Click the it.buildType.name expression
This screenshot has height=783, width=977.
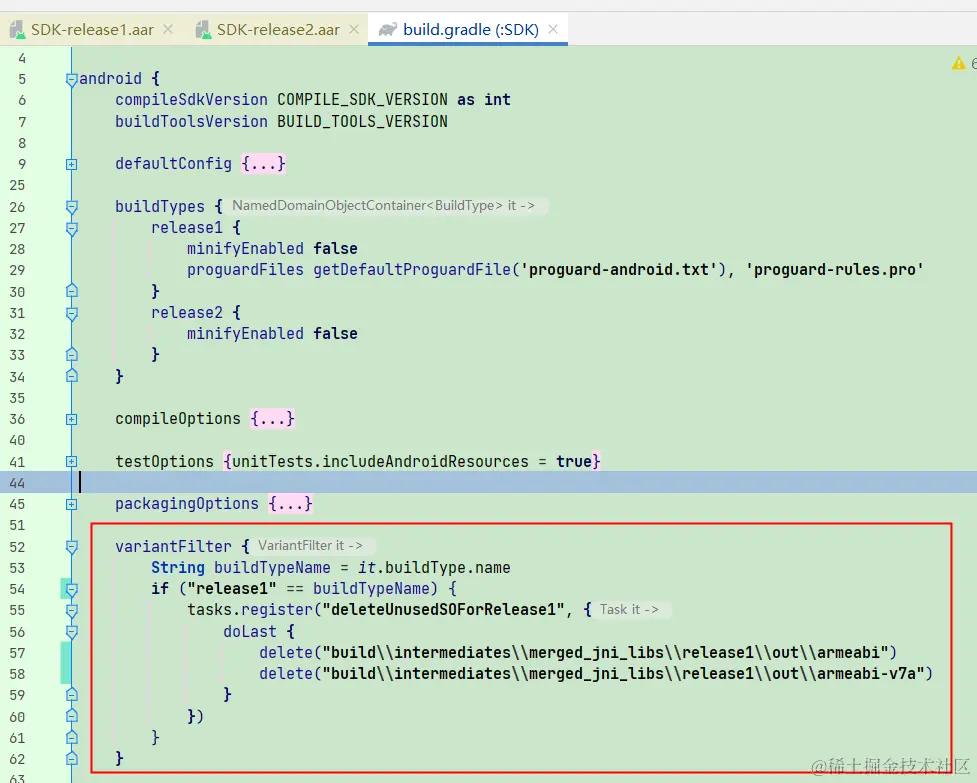434,567
